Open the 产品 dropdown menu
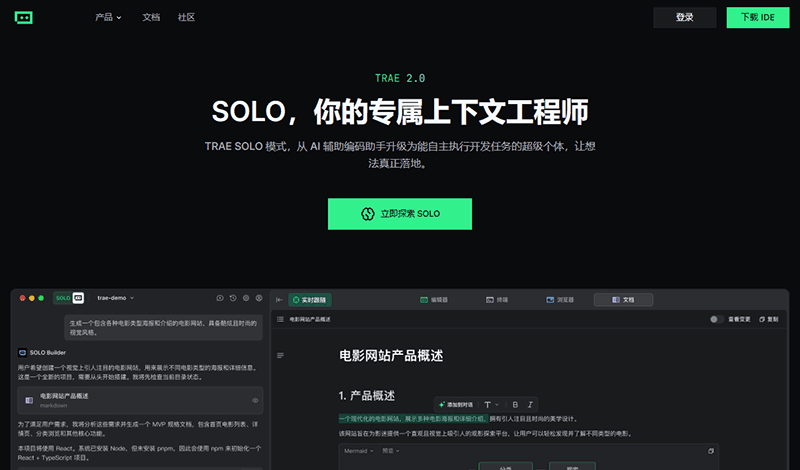 pyautogui.click(x=108, y=17)
